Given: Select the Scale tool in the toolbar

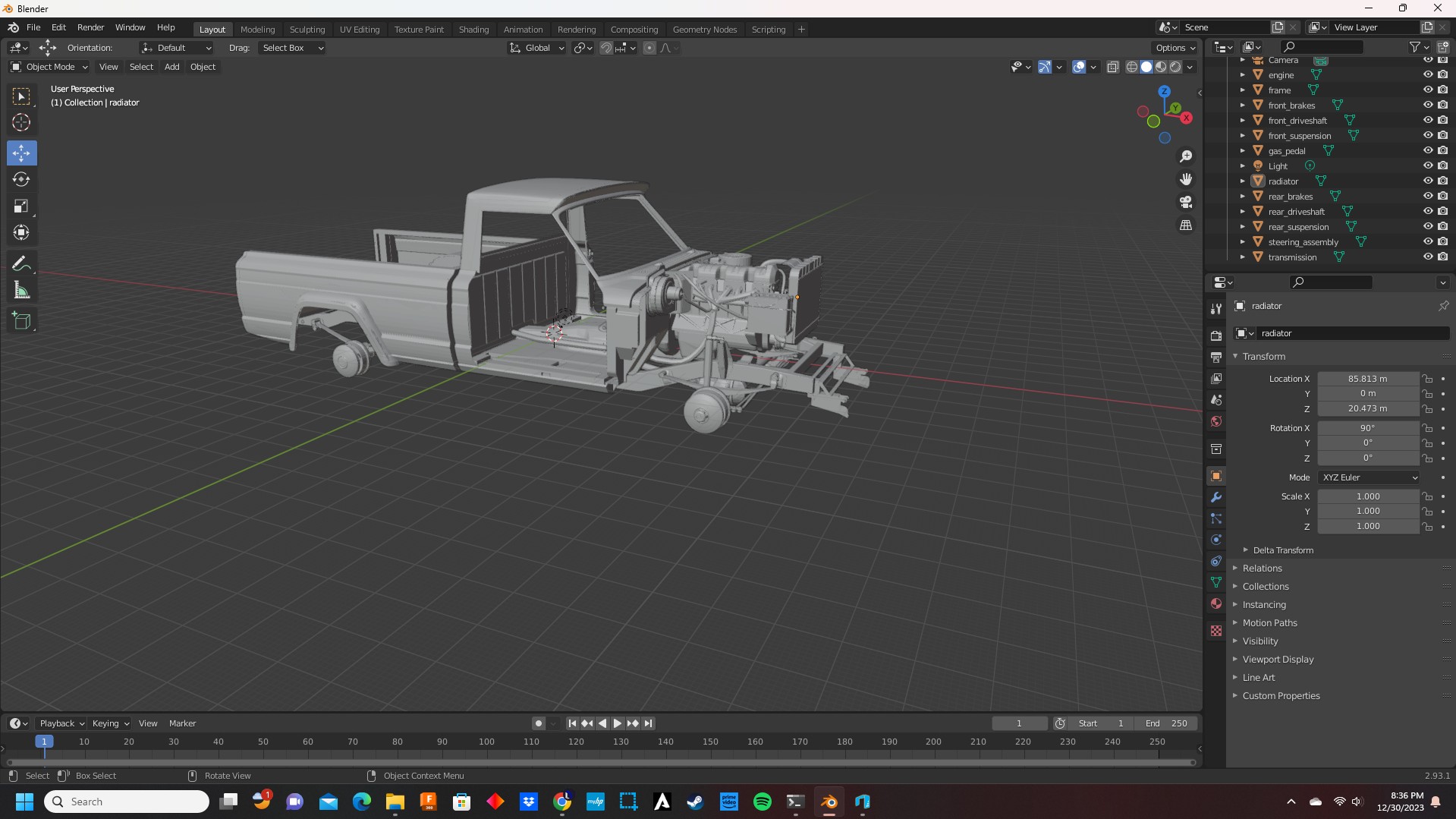Looking at the screenshot, I should (x=21, y=206).
